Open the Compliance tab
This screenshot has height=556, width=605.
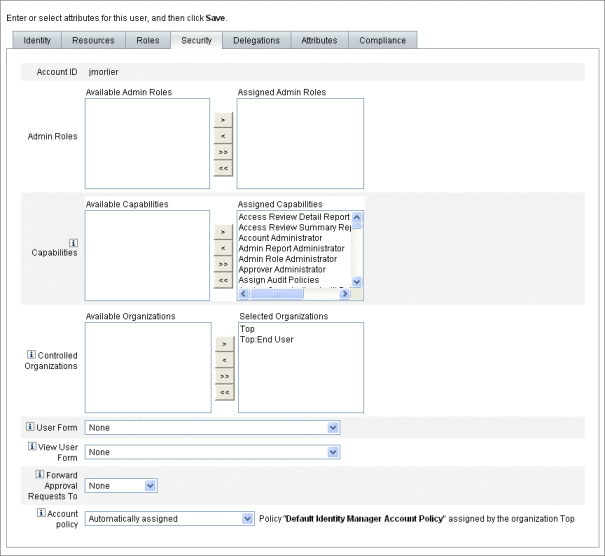(383, 40)
